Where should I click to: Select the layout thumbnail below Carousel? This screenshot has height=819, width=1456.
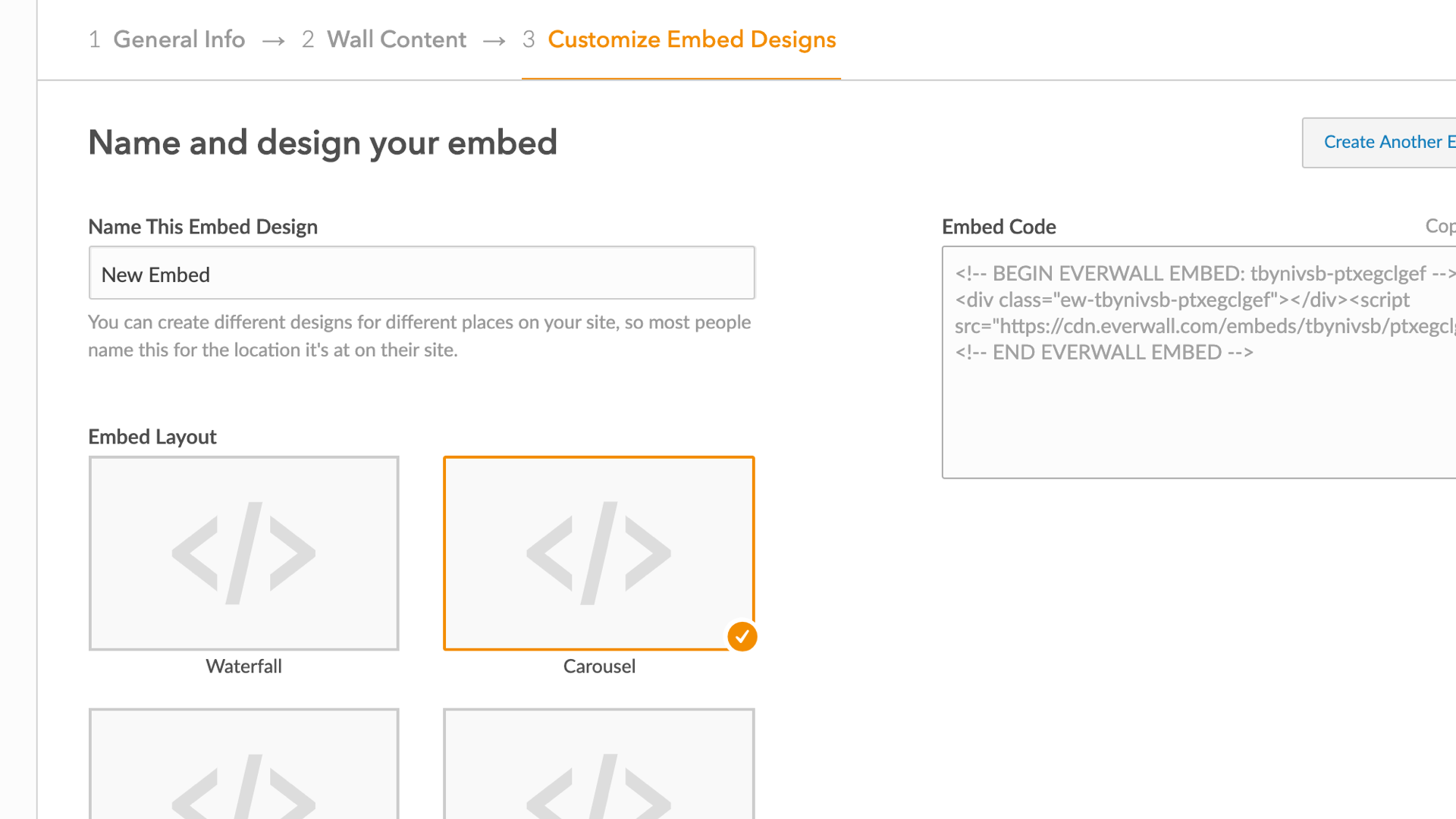point(599,764)
